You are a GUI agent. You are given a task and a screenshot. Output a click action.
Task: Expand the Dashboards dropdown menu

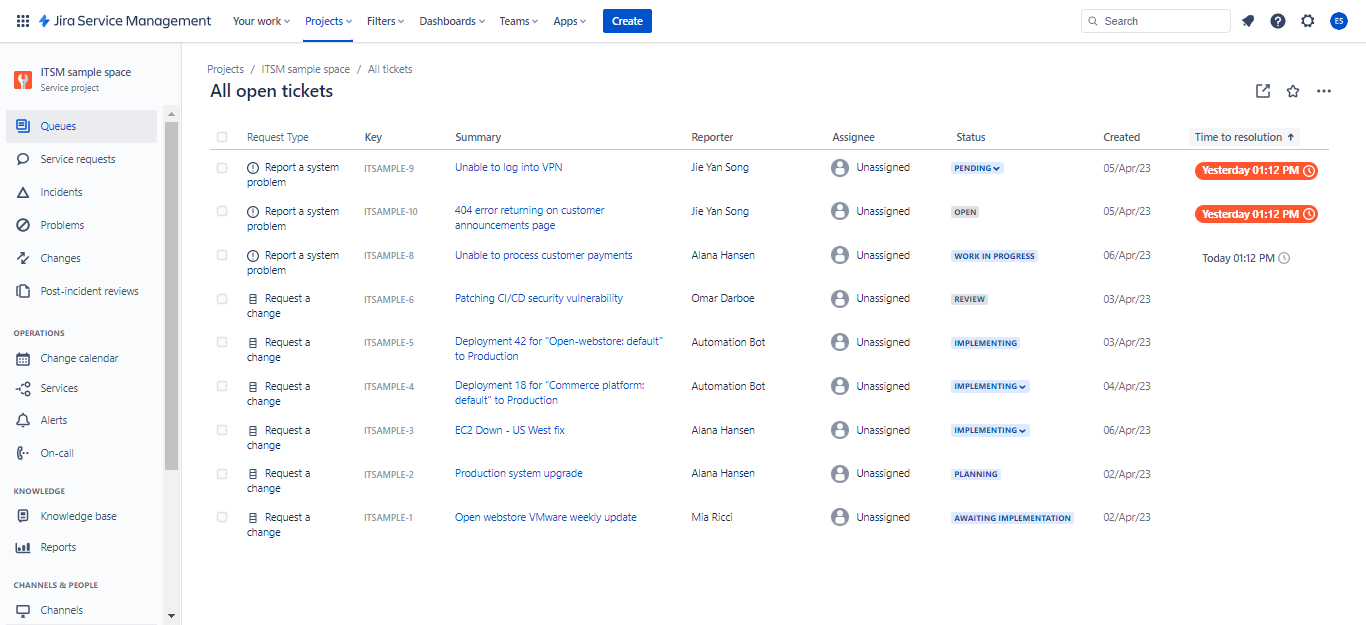click(452, 21)
